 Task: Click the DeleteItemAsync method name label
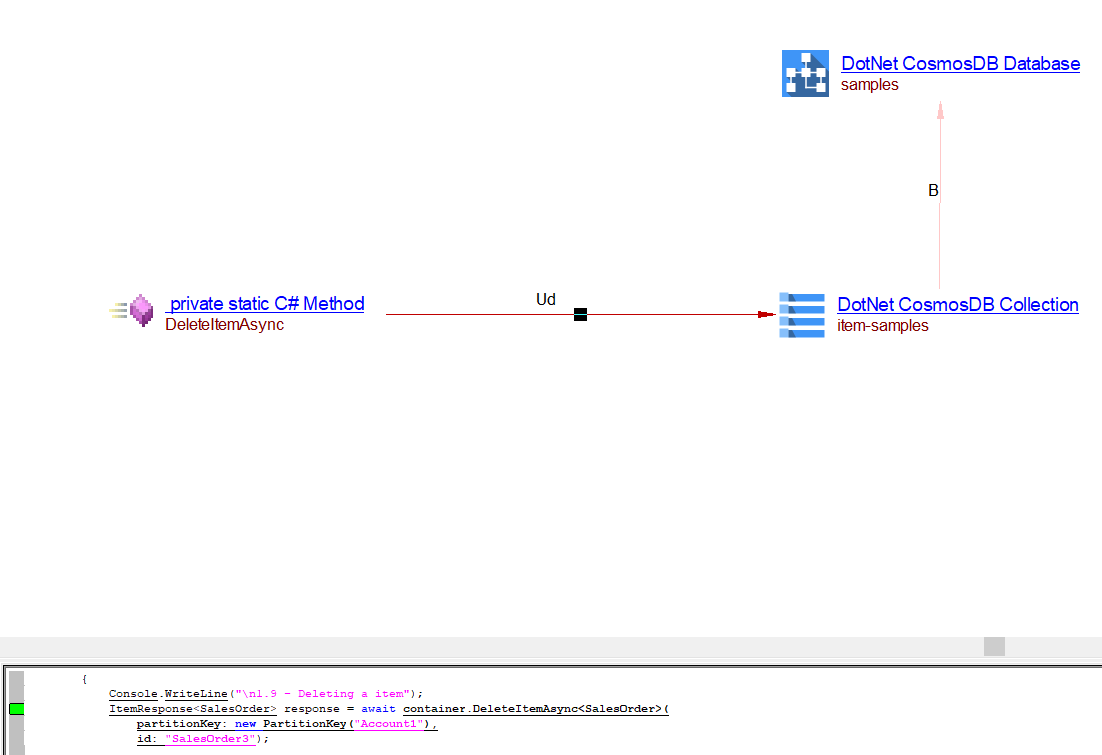tap(224, 325)
